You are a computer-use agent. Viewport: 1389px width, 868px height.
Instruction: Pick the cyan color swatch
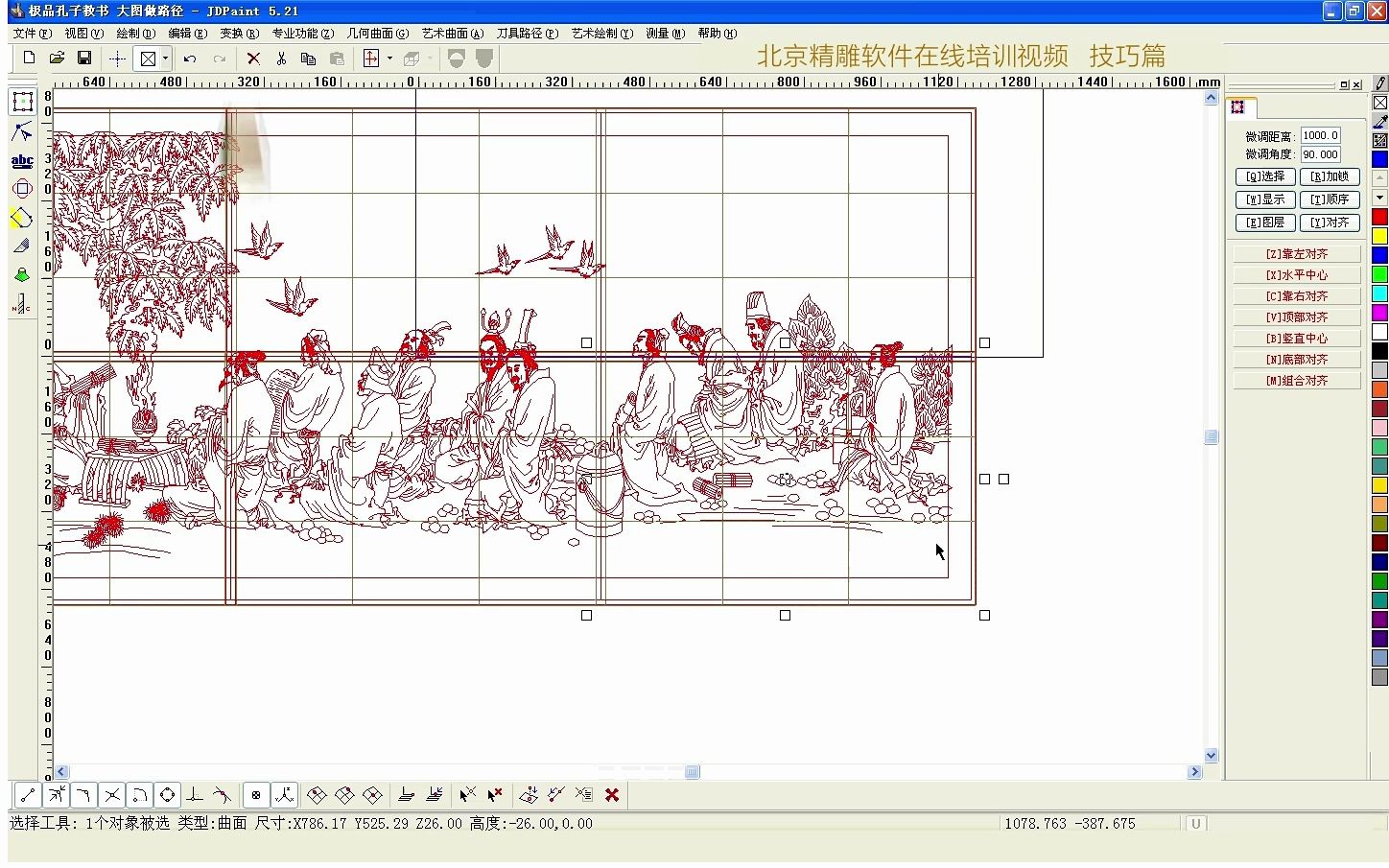1380,293
